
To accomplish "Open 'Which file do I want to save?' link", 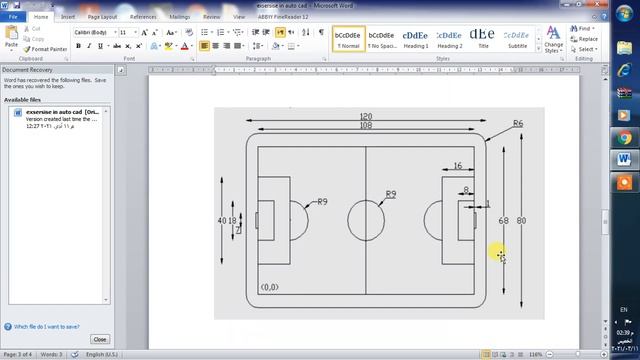I will click(x=47, y=327).
